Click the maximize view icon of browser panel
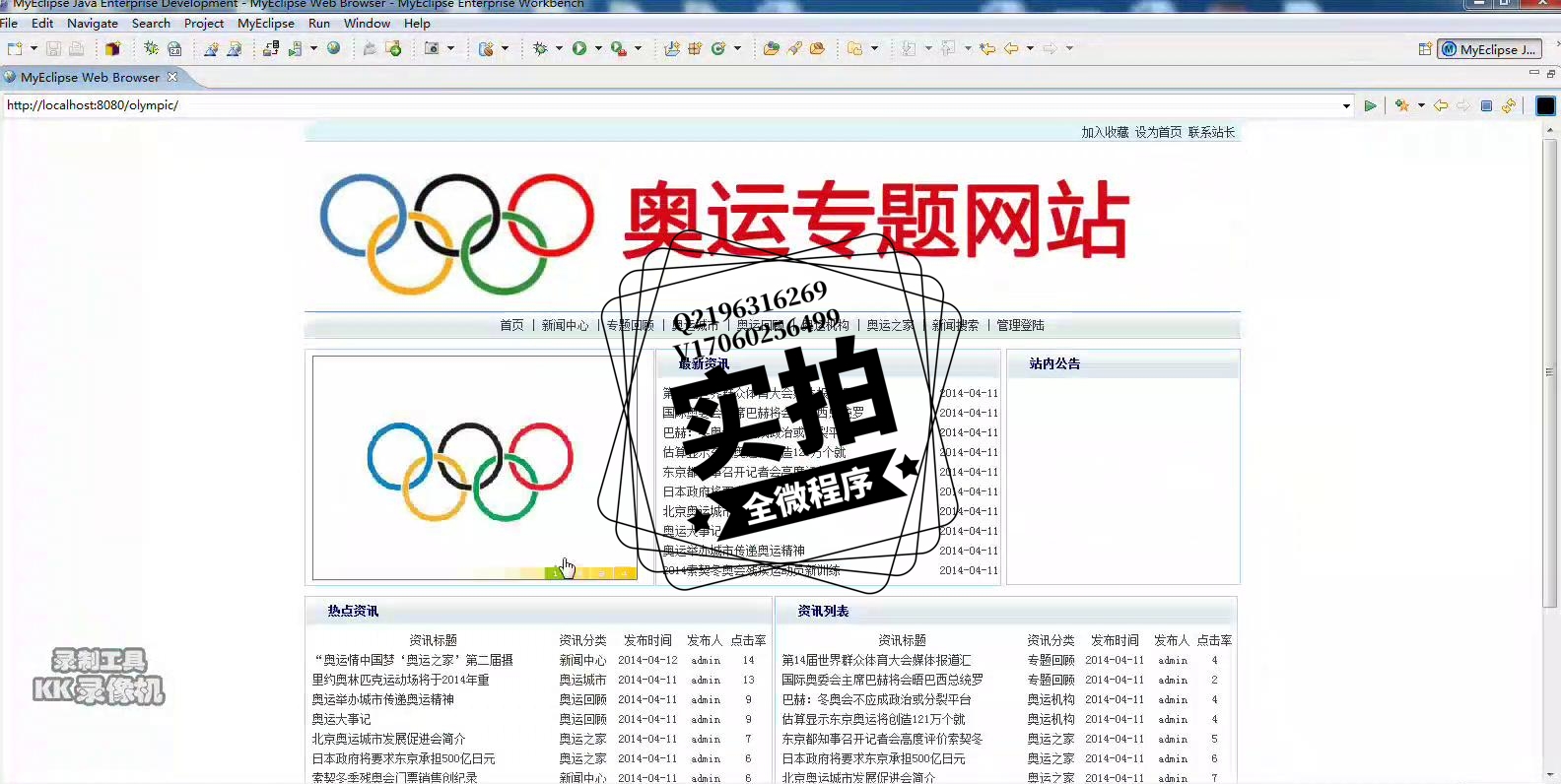1561x784 pixels. click(x=1551, y=73)
